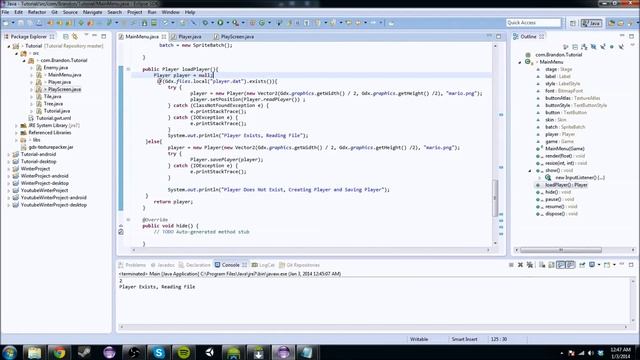The width and height of the screenshot is (640, 360).
Task: Select buttonAtlas field in Outline
Action: coord(572,98)
